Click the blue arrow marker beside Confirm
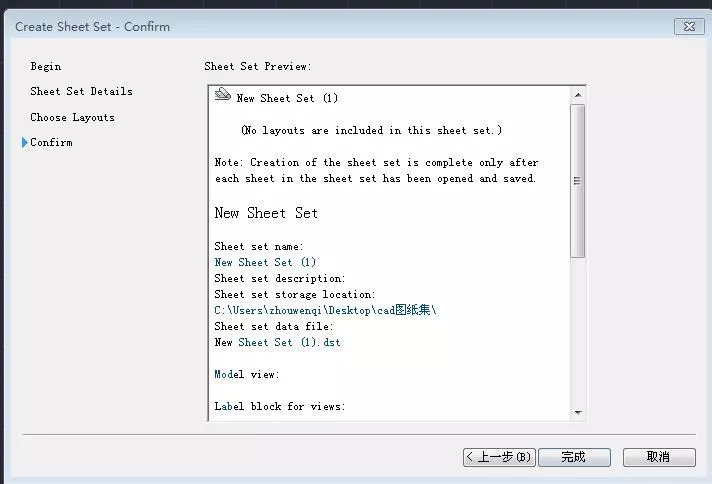Image resolution: width=712 pixels, height=484 pixels. click(x=24, y=143)
